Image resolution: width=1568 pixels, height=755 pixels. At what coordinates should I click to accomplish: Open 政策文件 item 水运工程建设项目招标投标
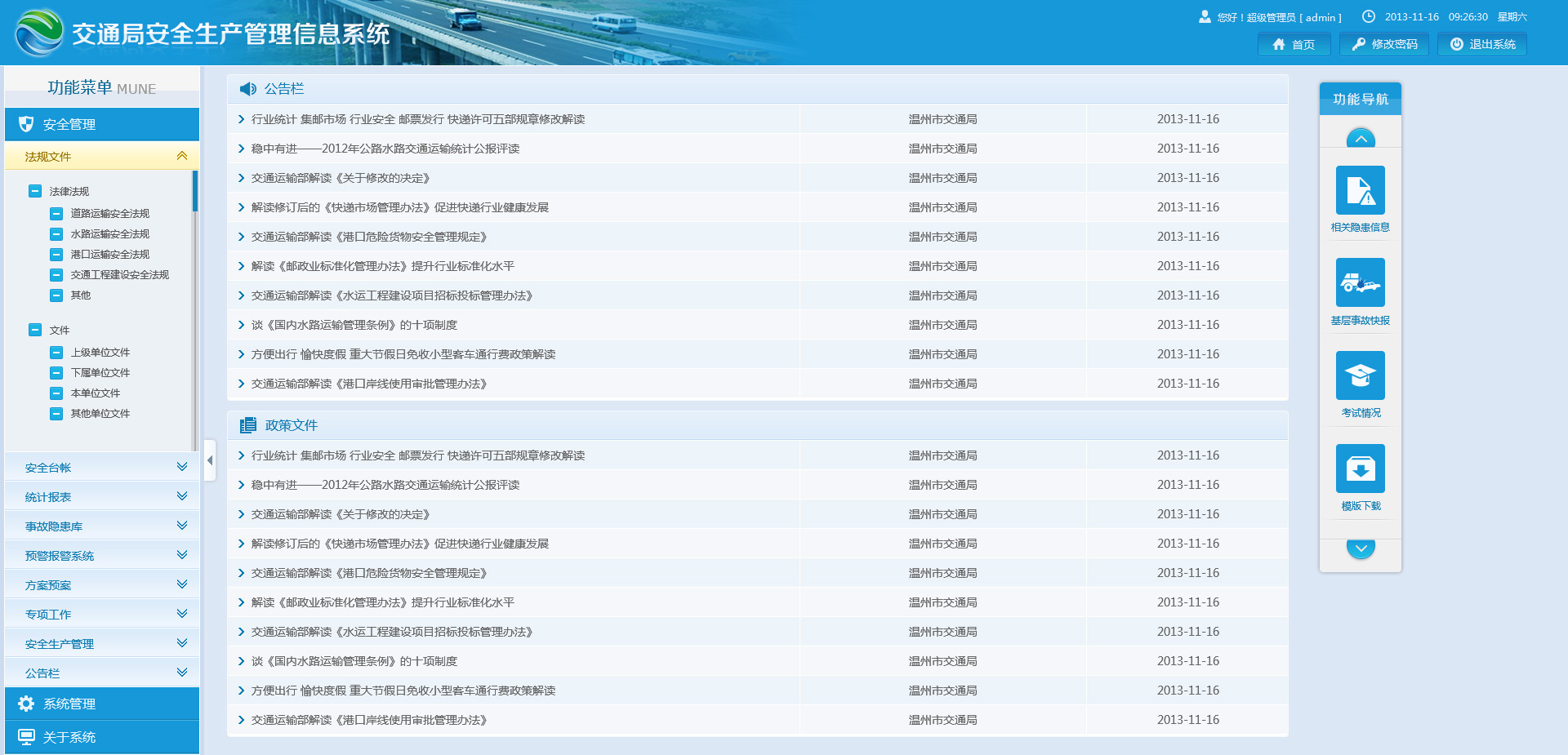click(392, 632)
